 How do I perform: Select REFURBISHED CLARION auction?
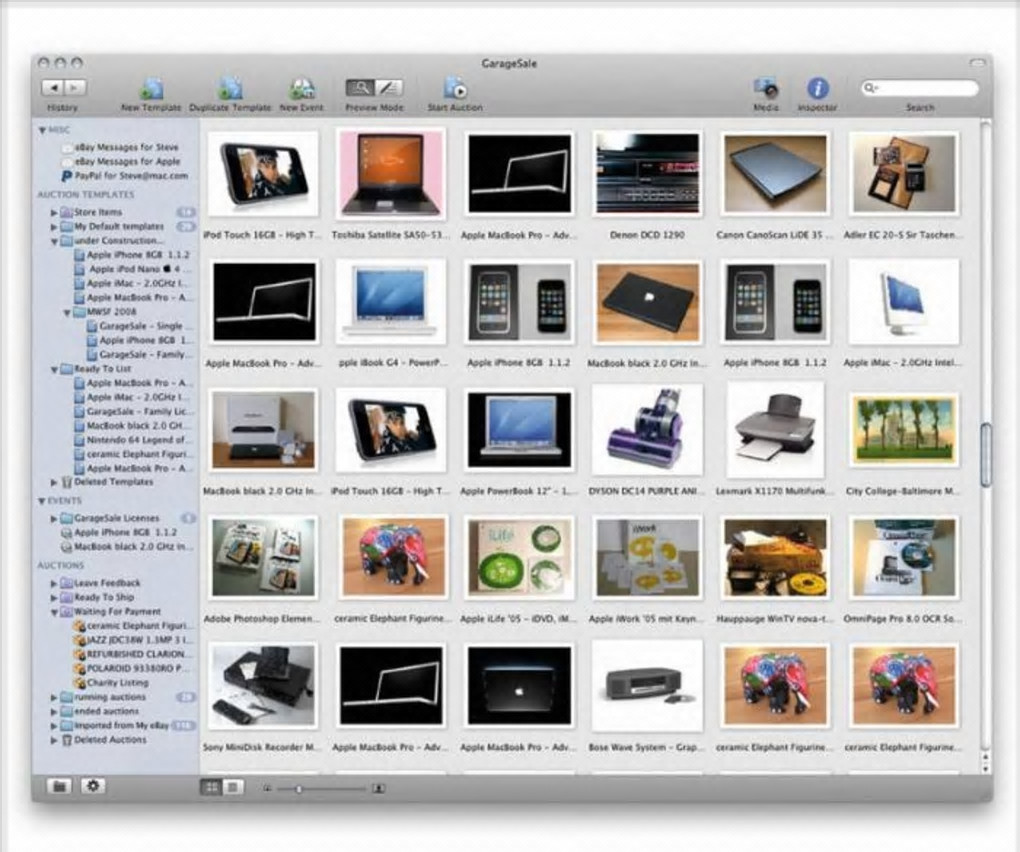133,654
